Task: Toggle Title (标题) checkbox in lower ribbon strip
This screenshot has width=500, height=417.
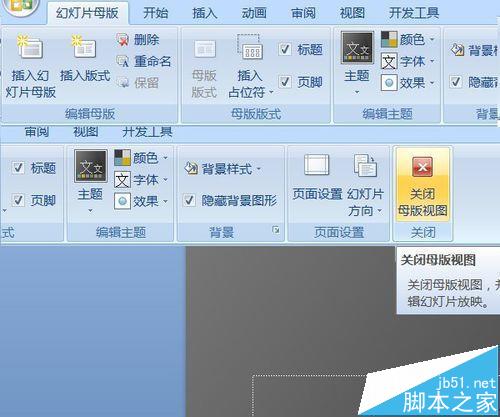Action: 18,168
